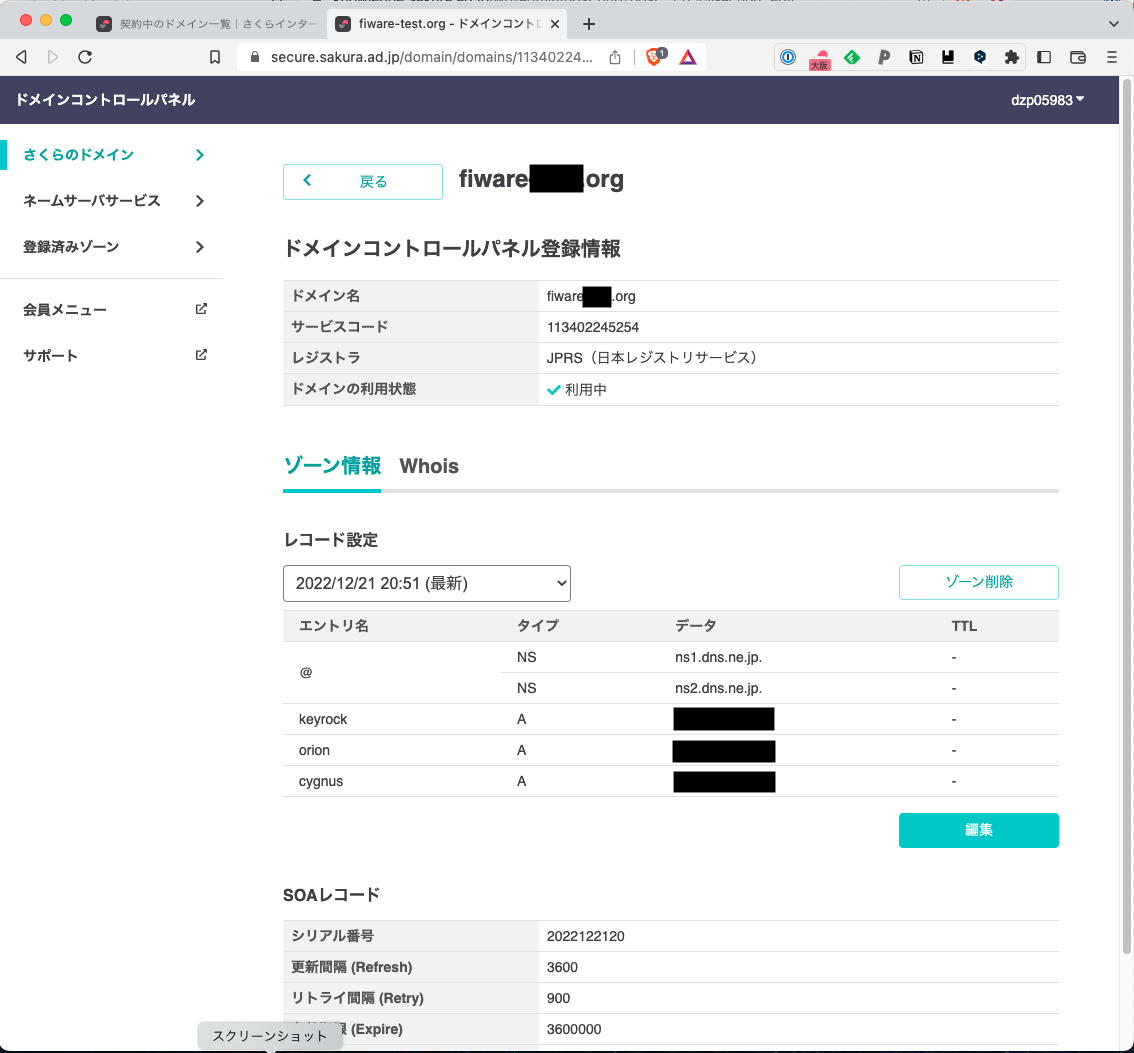
Task: Click the italic P extension icon
Action: click(884, 57)
